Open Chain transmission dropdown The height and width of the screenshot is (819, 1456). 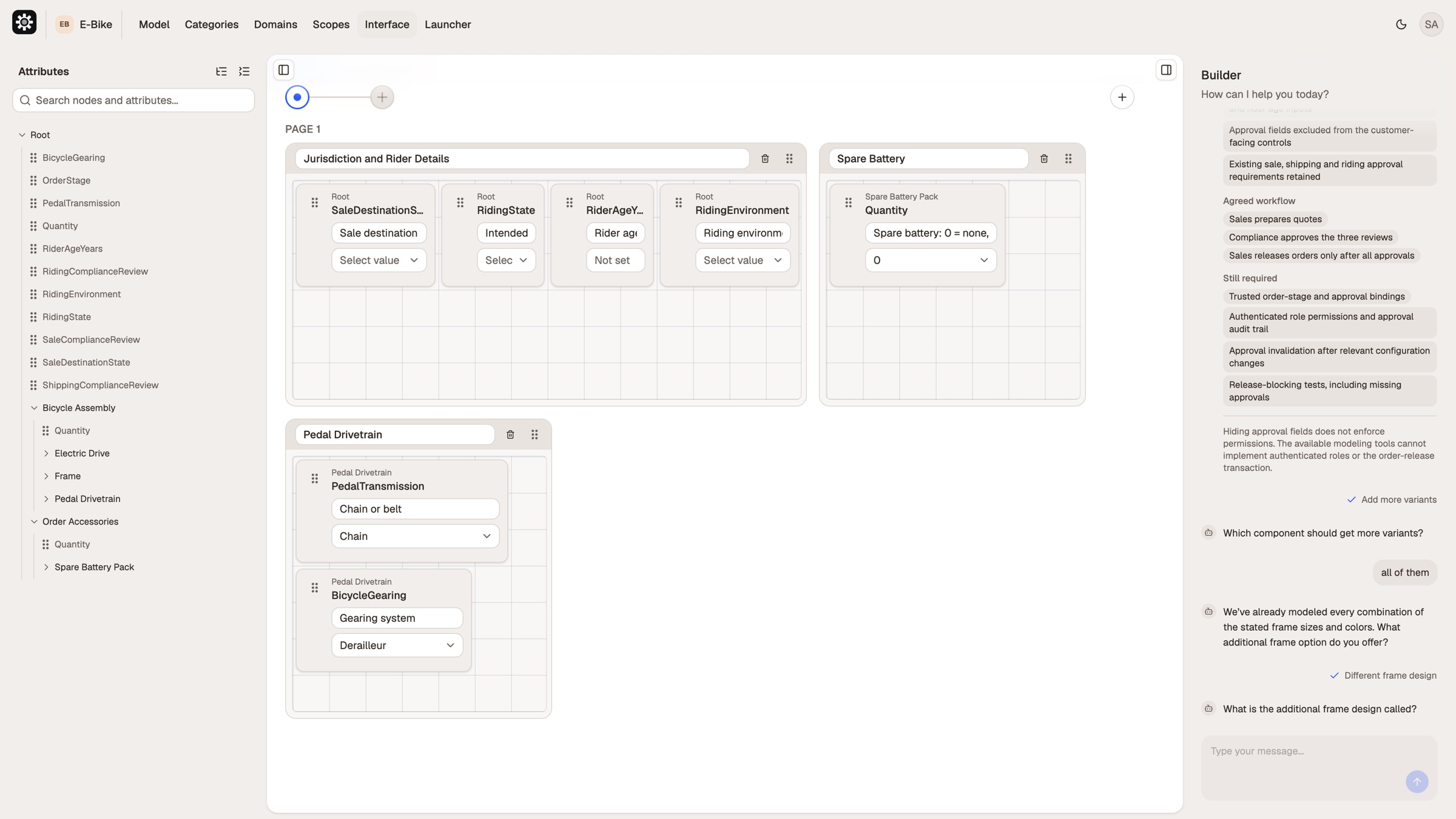[x=415, y=536]
